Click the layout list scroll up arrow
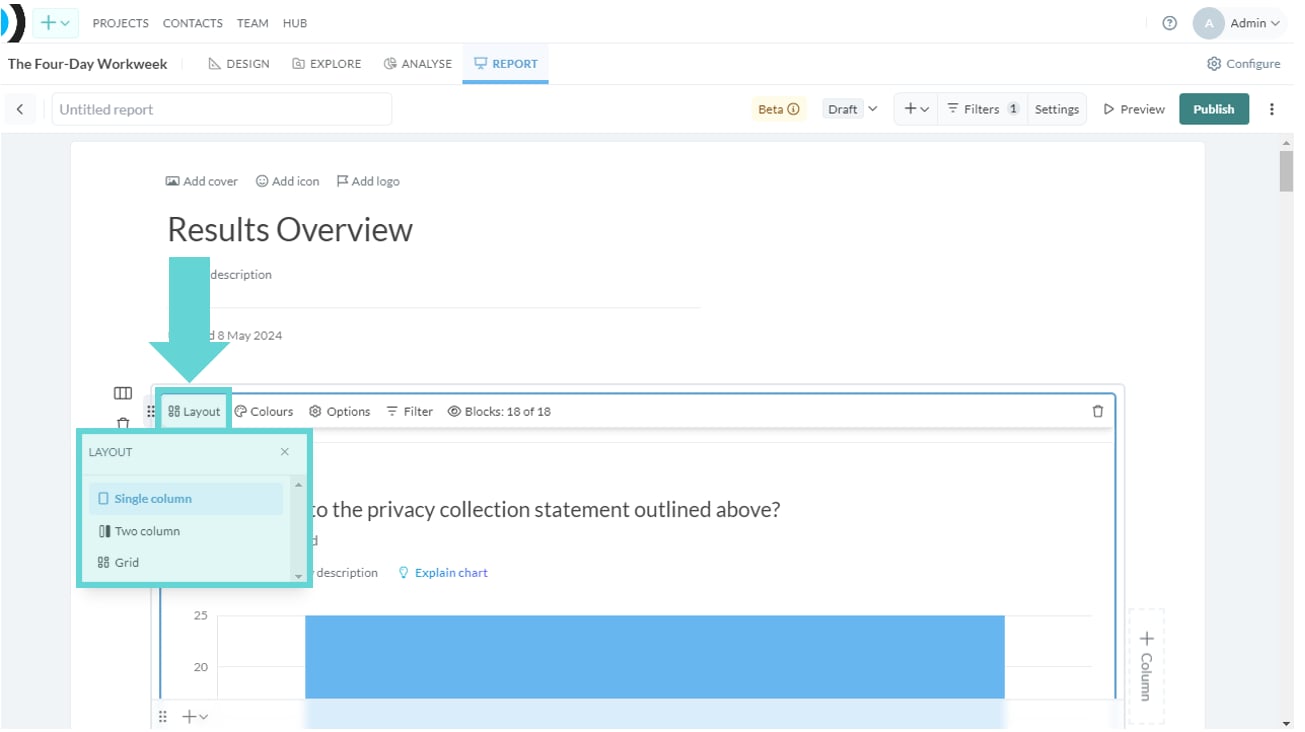Screen dimensions: 1305x732 (x=298, y=485)
